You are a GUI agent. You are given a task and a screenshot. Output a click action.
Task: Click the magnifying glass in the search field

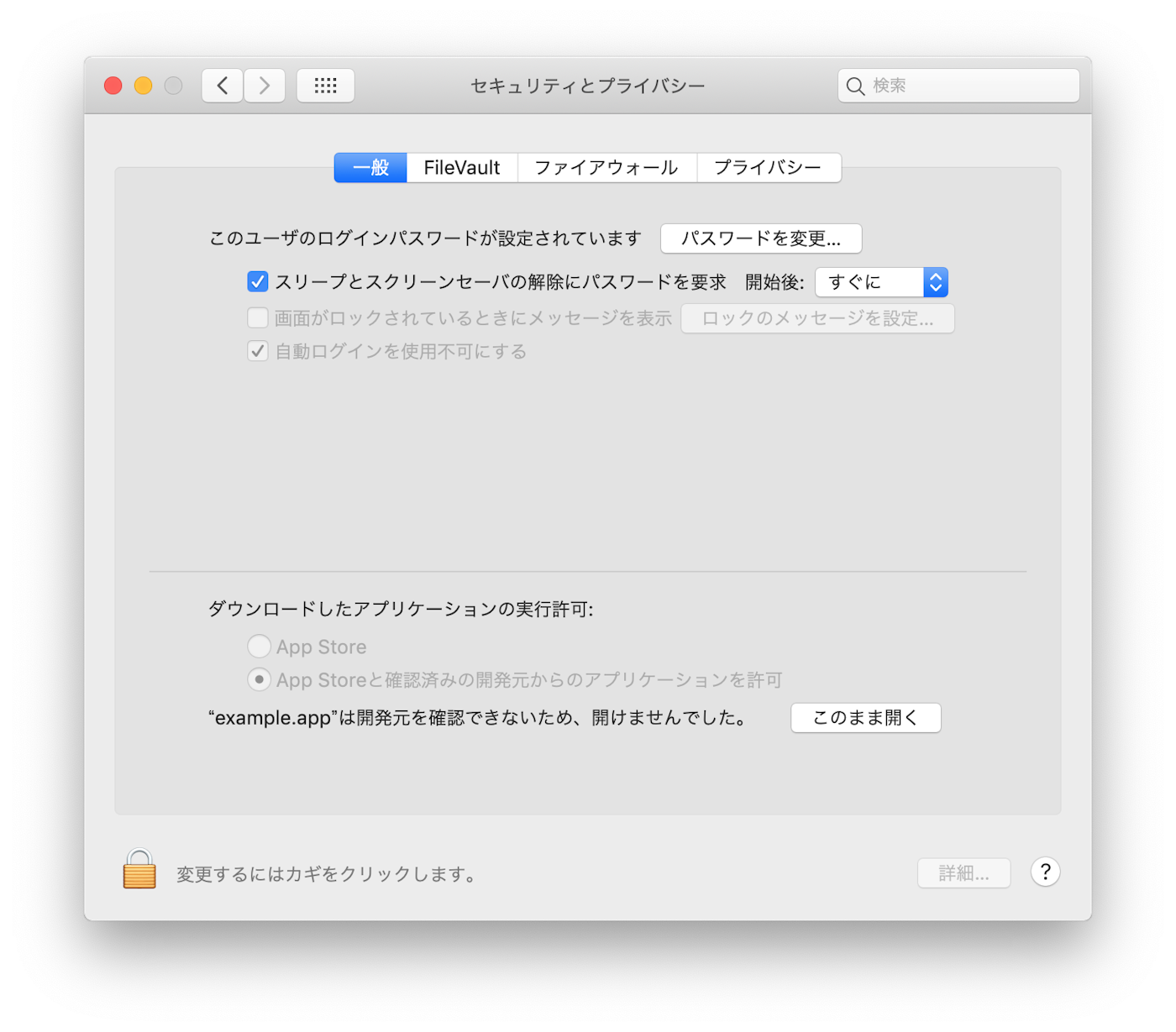[x=855, y=86]
